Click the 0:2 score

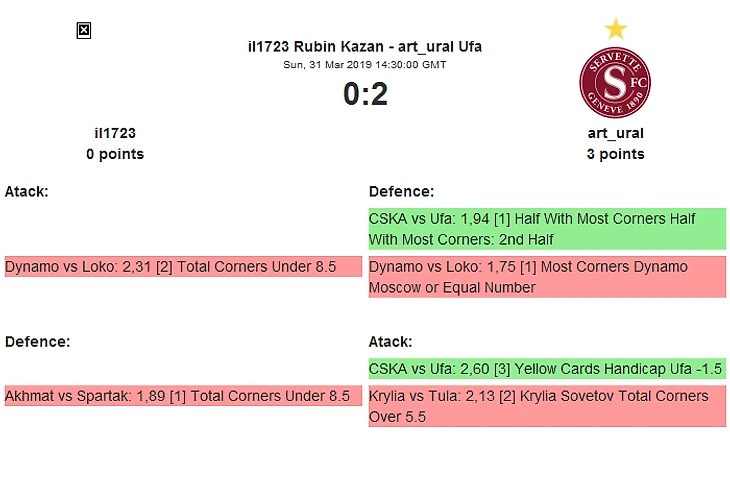pos(365,94)
